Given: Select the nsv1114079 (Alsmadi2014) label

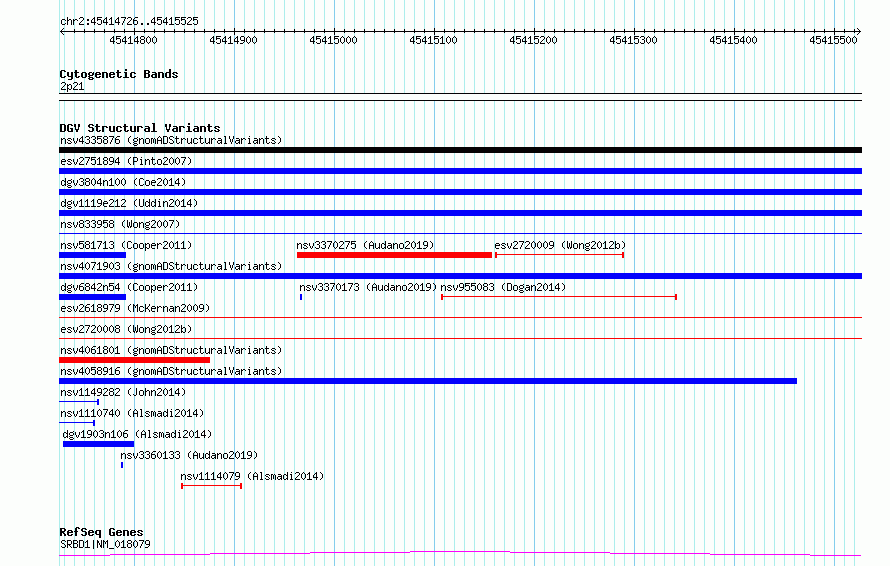Looking at the screenshot, I should [x=252, y=476].
